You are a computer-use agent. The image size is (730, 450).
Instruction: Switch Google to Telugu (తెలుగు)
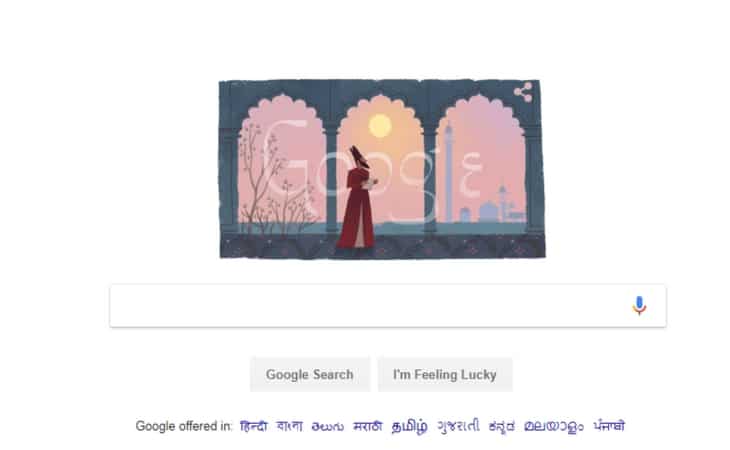point(328,426)
